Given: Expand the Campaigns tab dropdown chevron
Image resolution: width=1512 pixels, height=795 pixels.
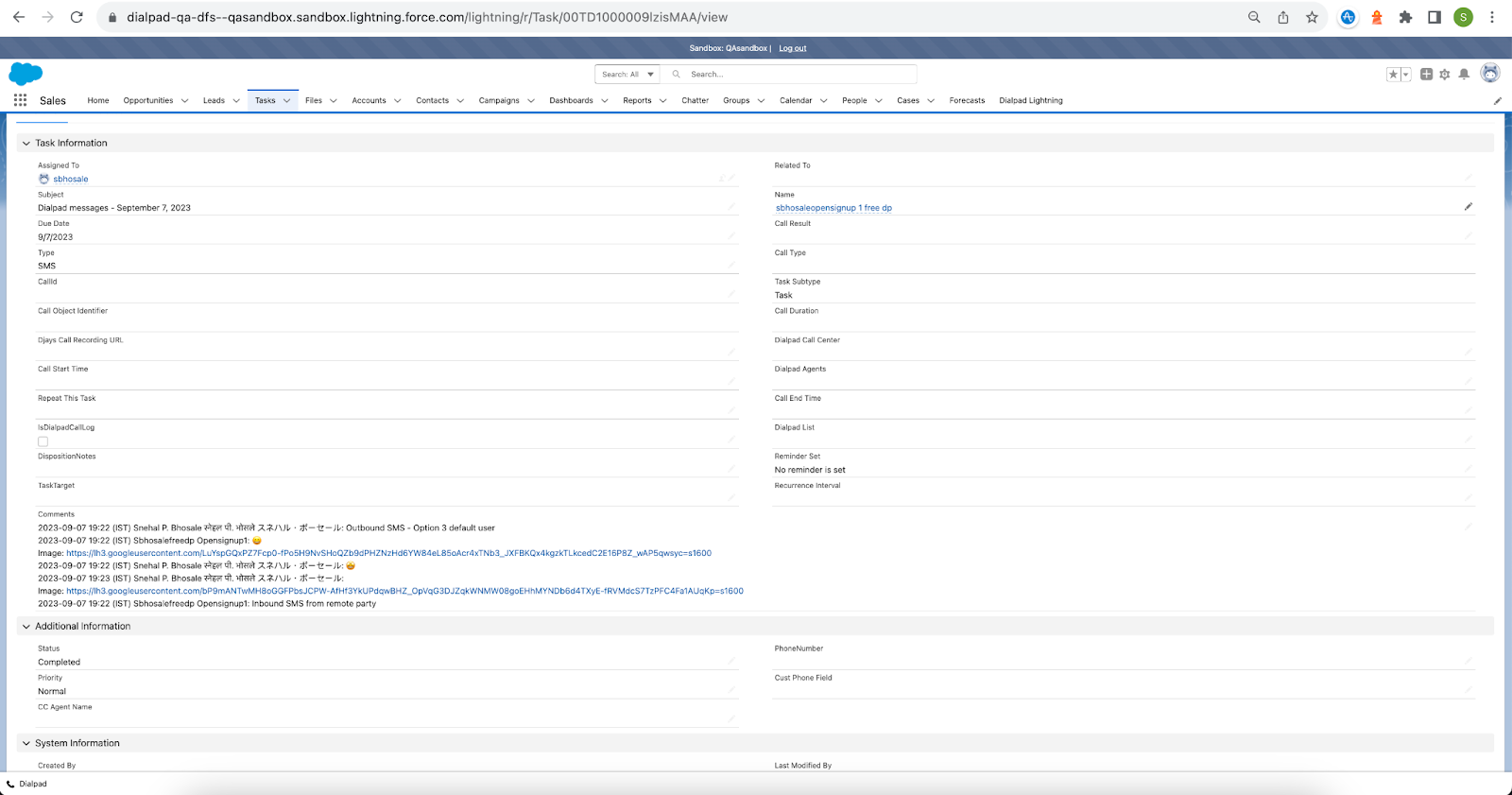Looking at the screenshot, I should (531, 101).
